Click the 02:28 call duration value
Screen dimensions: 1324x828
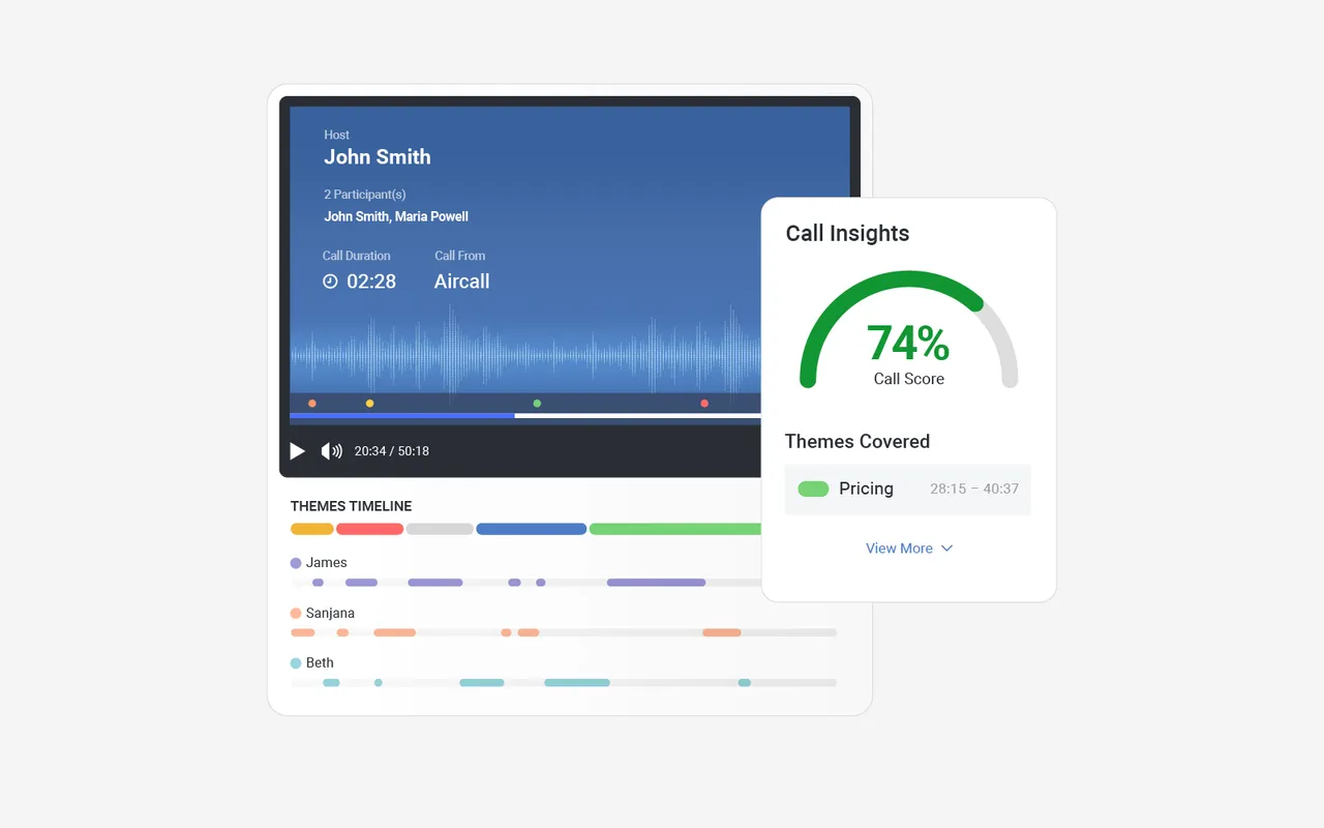[x=371, y=282]
